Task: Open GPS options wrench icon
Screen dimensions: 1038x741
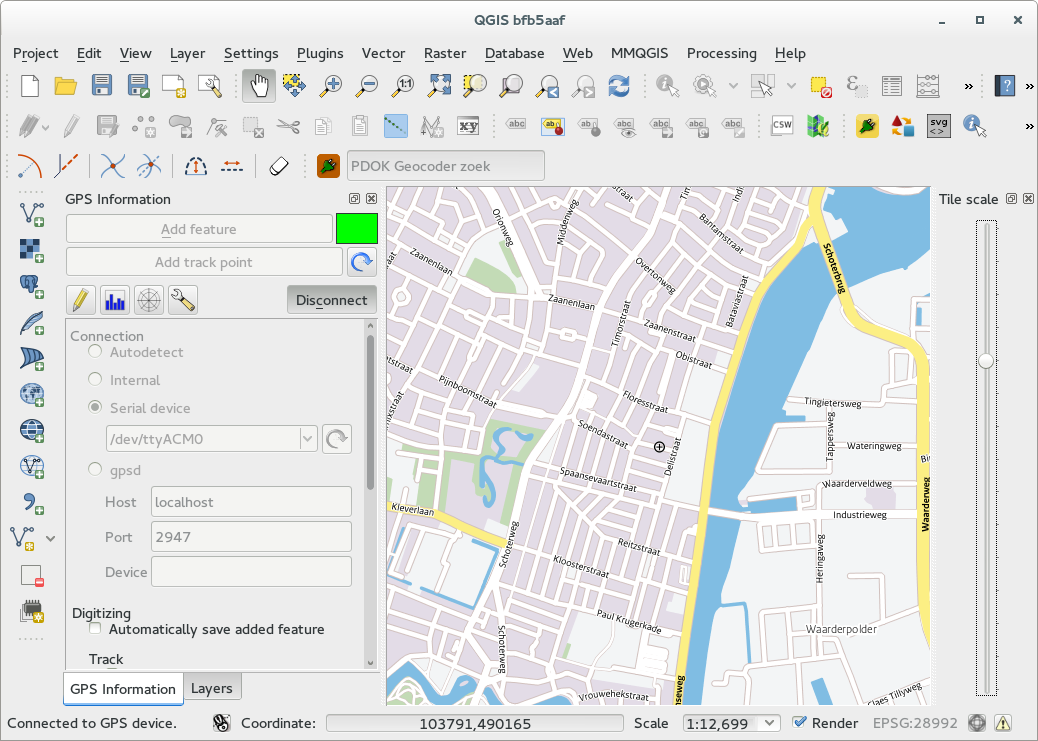Action: [x=183, y=300]
